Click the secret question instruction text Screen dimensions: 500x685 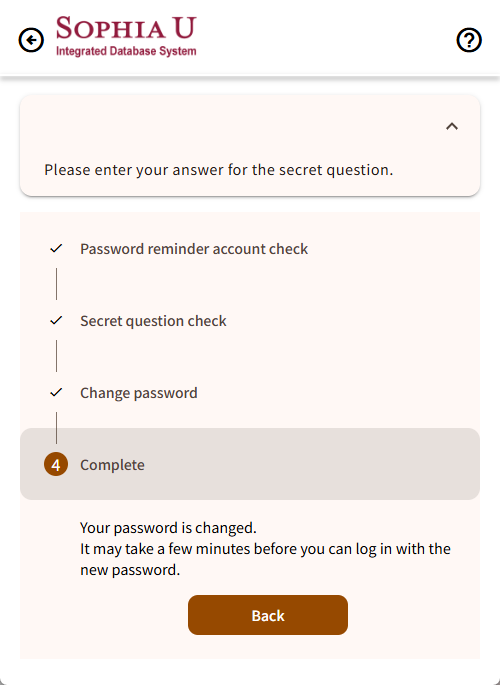[x=219, y=170]
